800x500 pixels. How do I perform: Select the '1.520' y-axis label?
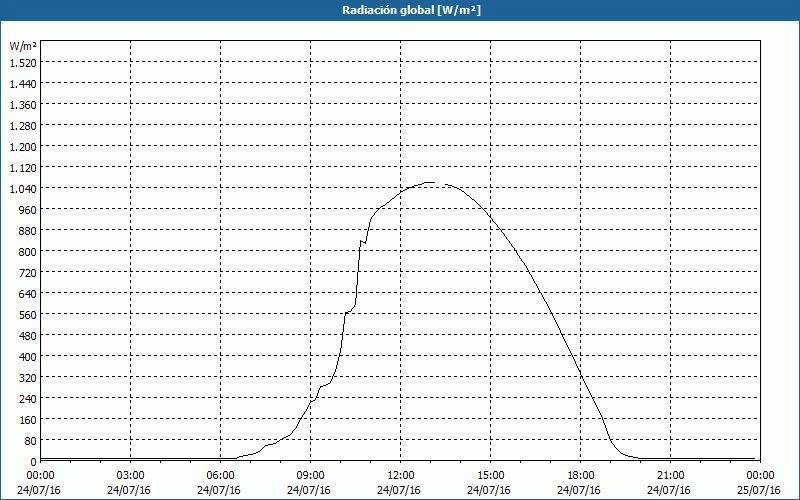click(x=23, y=63)
